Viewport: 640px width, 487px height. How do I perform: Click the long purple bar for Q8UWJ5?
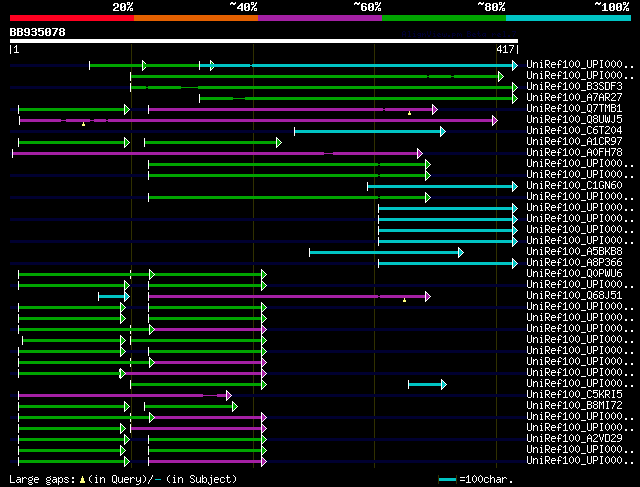click(x=258, y=120)
